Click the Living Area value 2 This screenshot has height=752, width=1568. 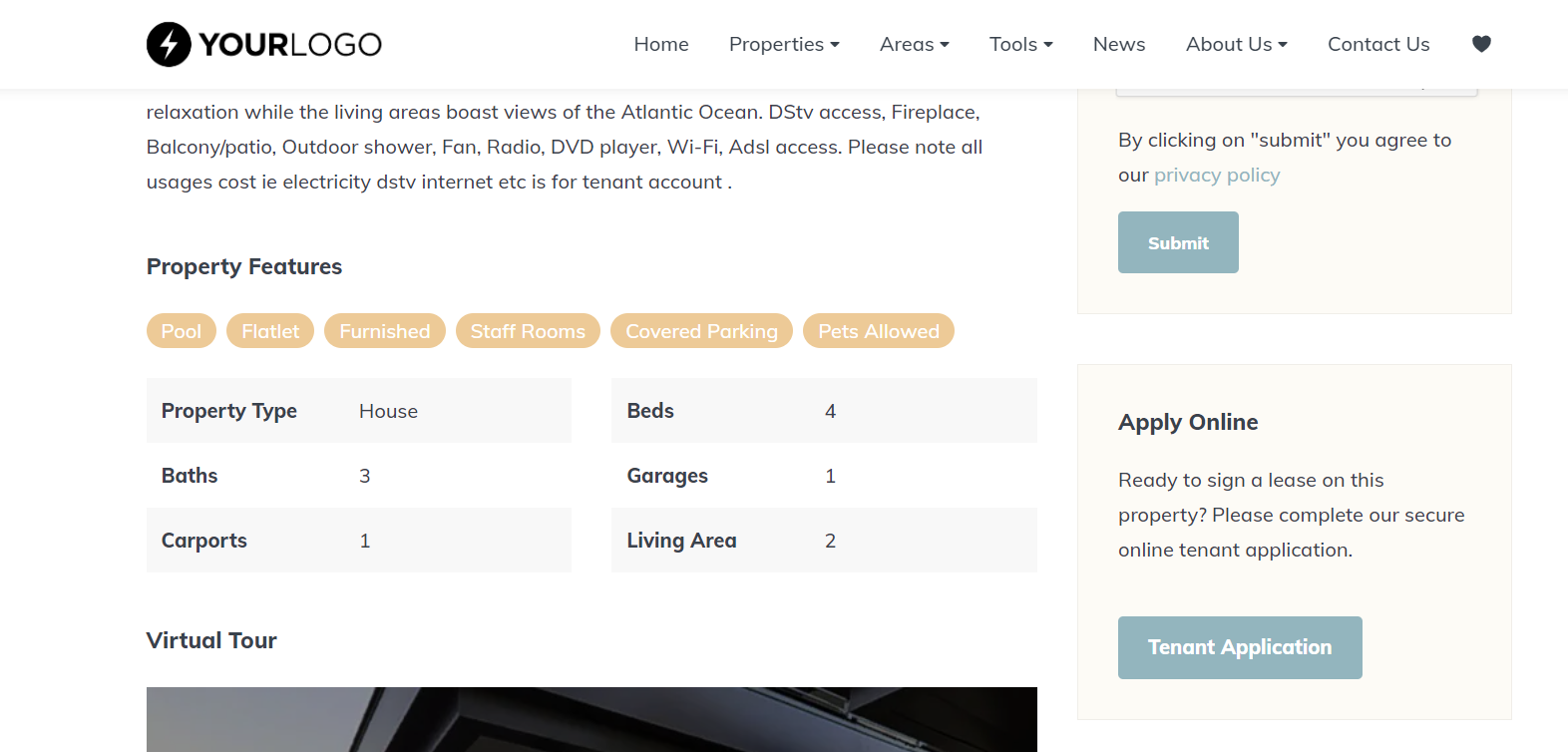tap(830, 541)
